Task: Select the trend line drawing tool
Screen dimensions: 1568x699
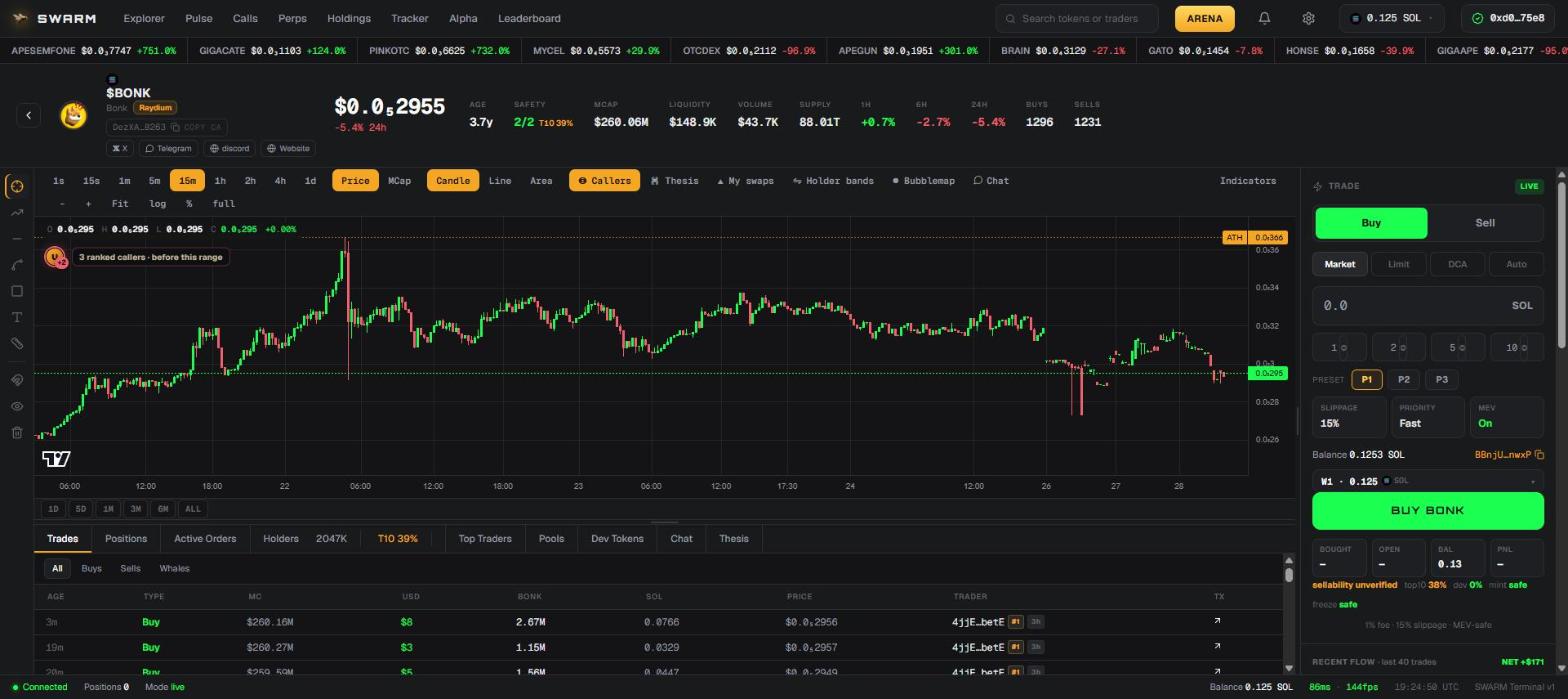Action: point(17,212)
